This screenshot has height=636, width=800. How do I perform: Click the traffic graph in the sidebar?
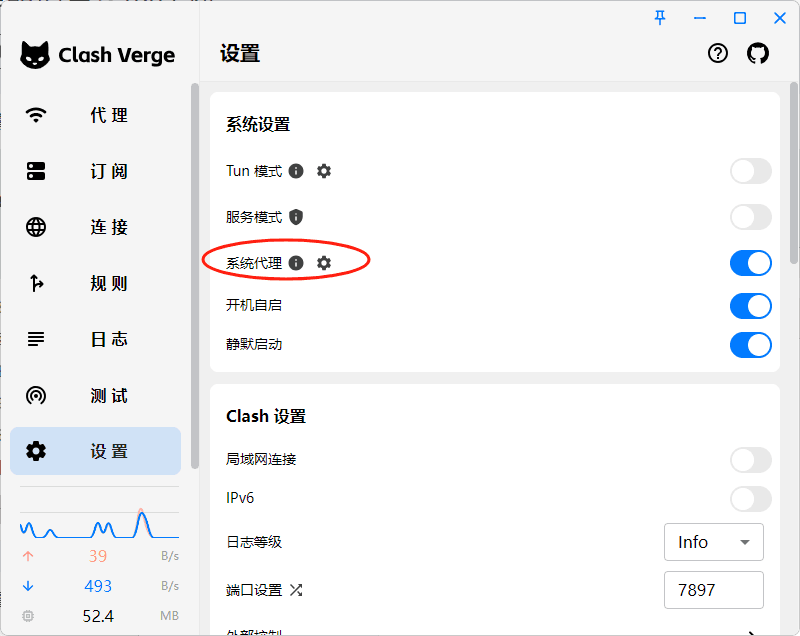pyautogui.click(x=99, y=524)
